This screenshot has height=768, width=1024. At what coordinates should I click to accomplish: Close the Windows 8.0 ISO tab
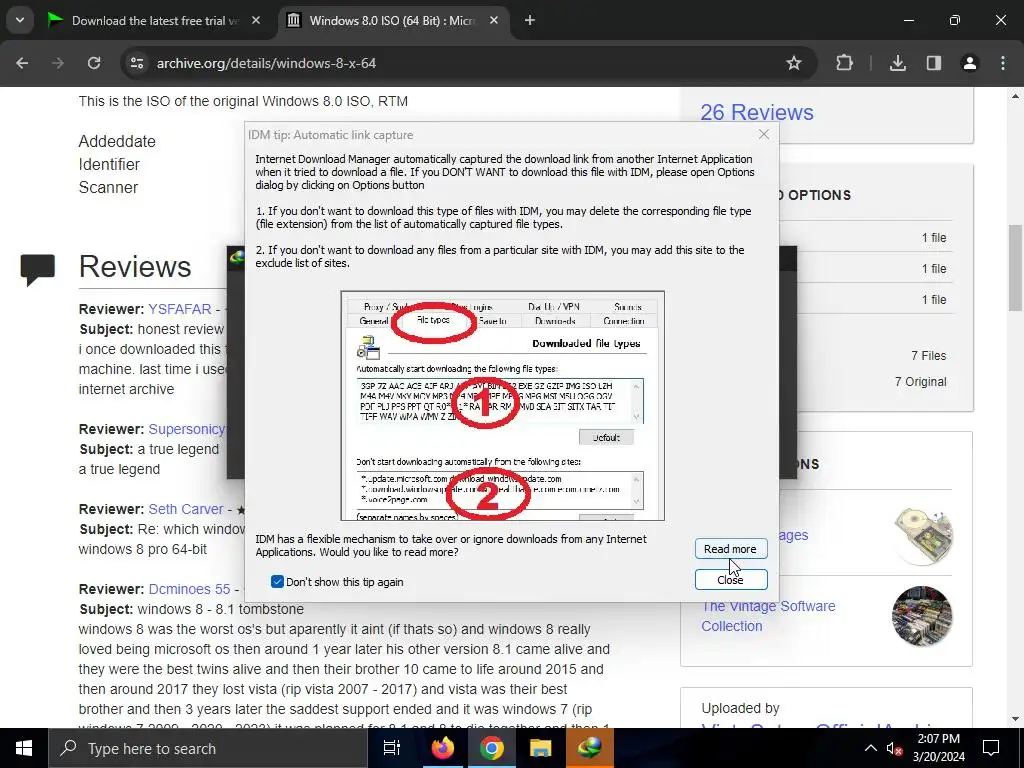pos(494,21)
